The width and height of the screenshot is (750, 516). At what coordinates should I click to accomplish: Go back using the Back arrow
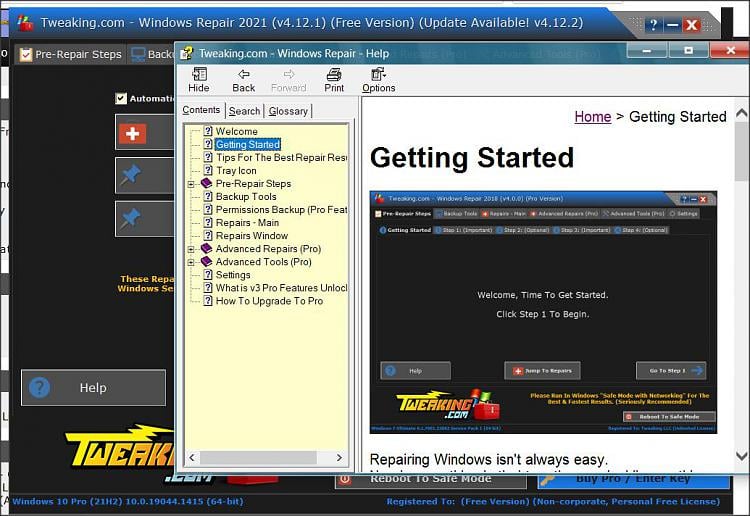[244, 79]
